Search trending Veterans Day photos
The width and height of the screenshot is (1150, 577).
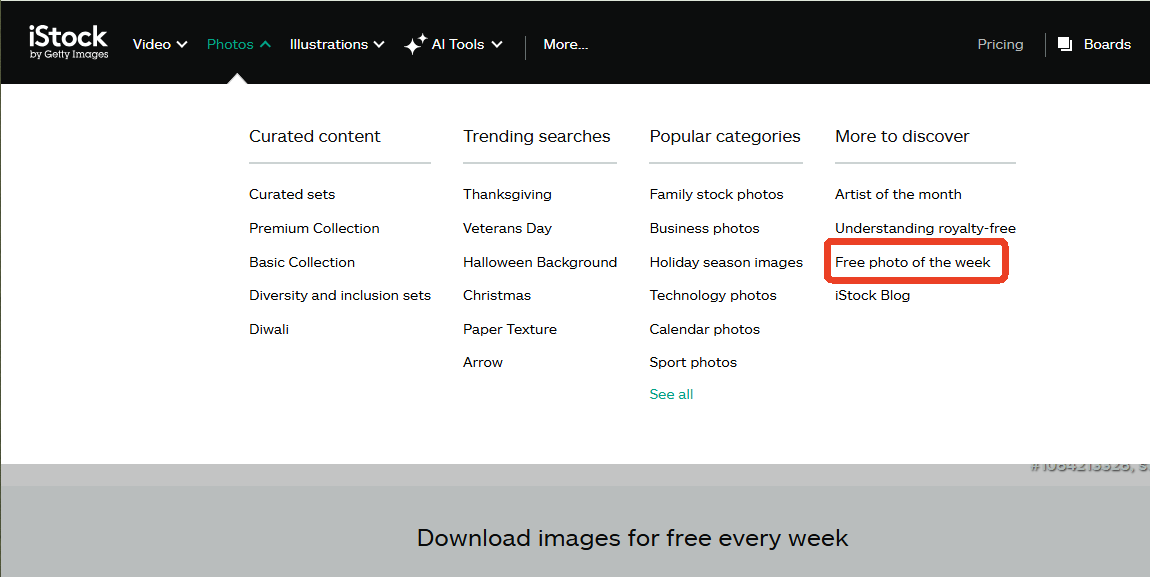point(508,228)
